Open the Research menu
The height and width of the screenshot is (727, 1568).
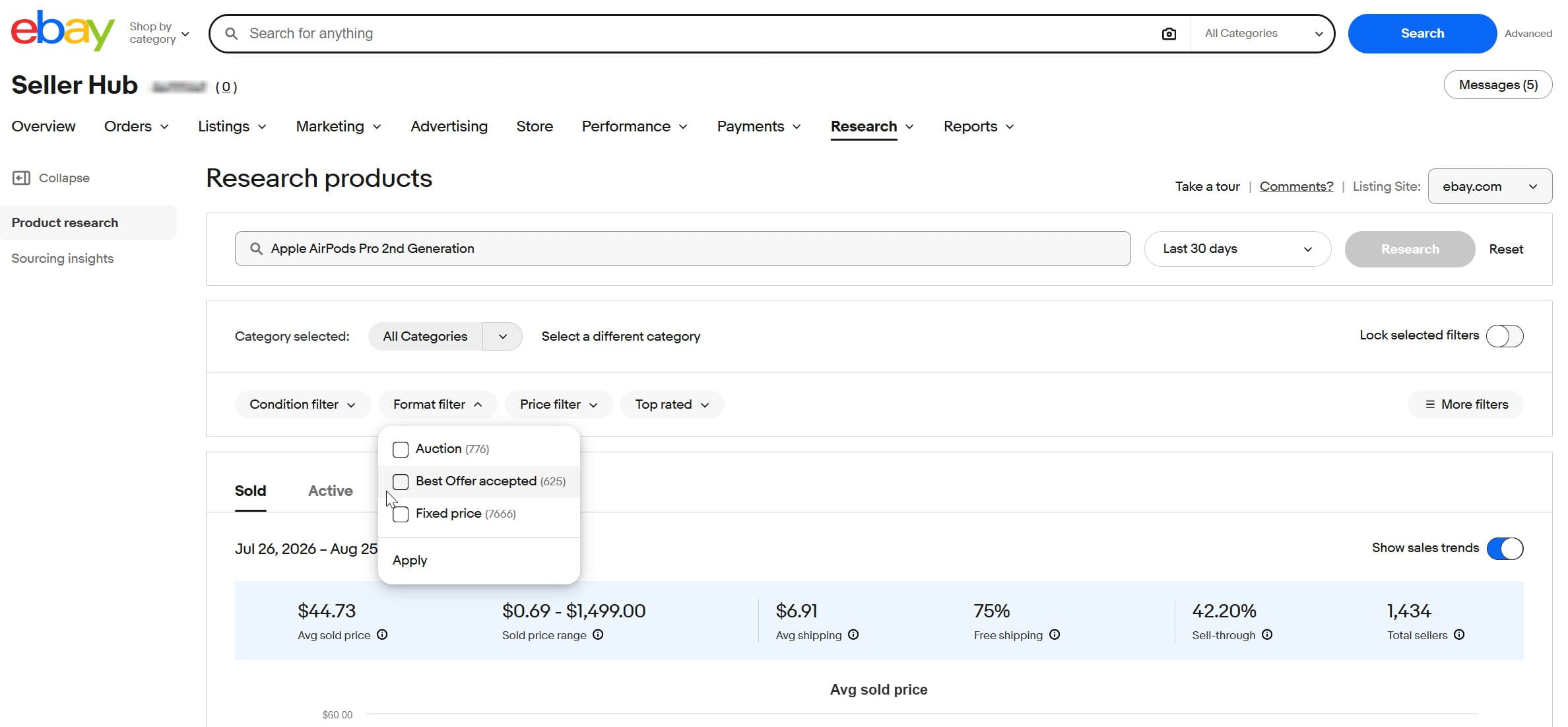pyautogui.click(x=872, y=126)
